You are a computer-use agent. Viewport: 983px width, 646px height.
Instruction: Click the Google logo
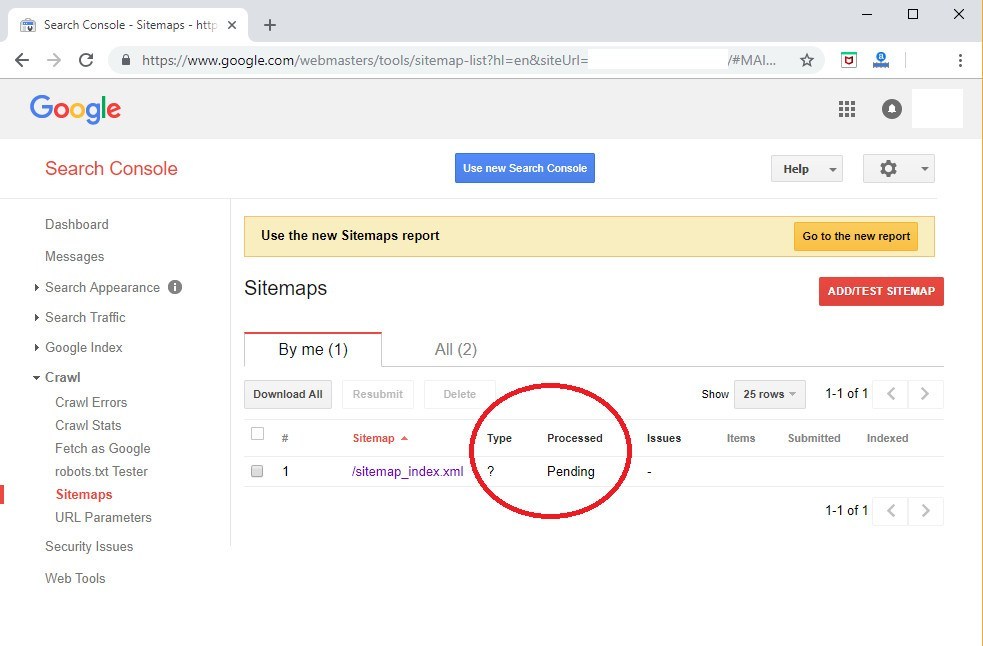click(75, 109)
